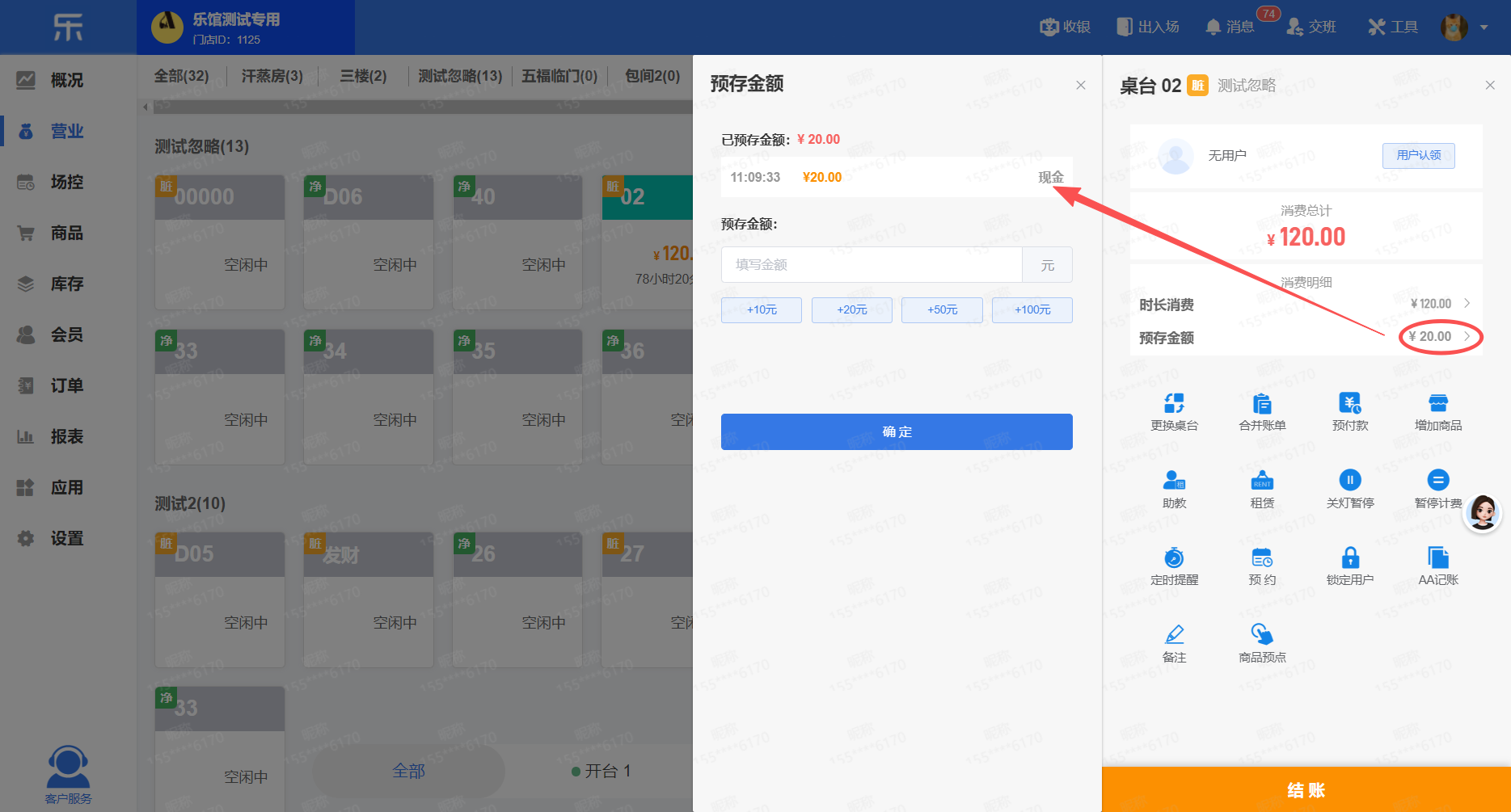The image size is (1511, 812).
Task: Expand 预存金额 ¥20.00 row chevron
Action: (x=1467, y=336)
